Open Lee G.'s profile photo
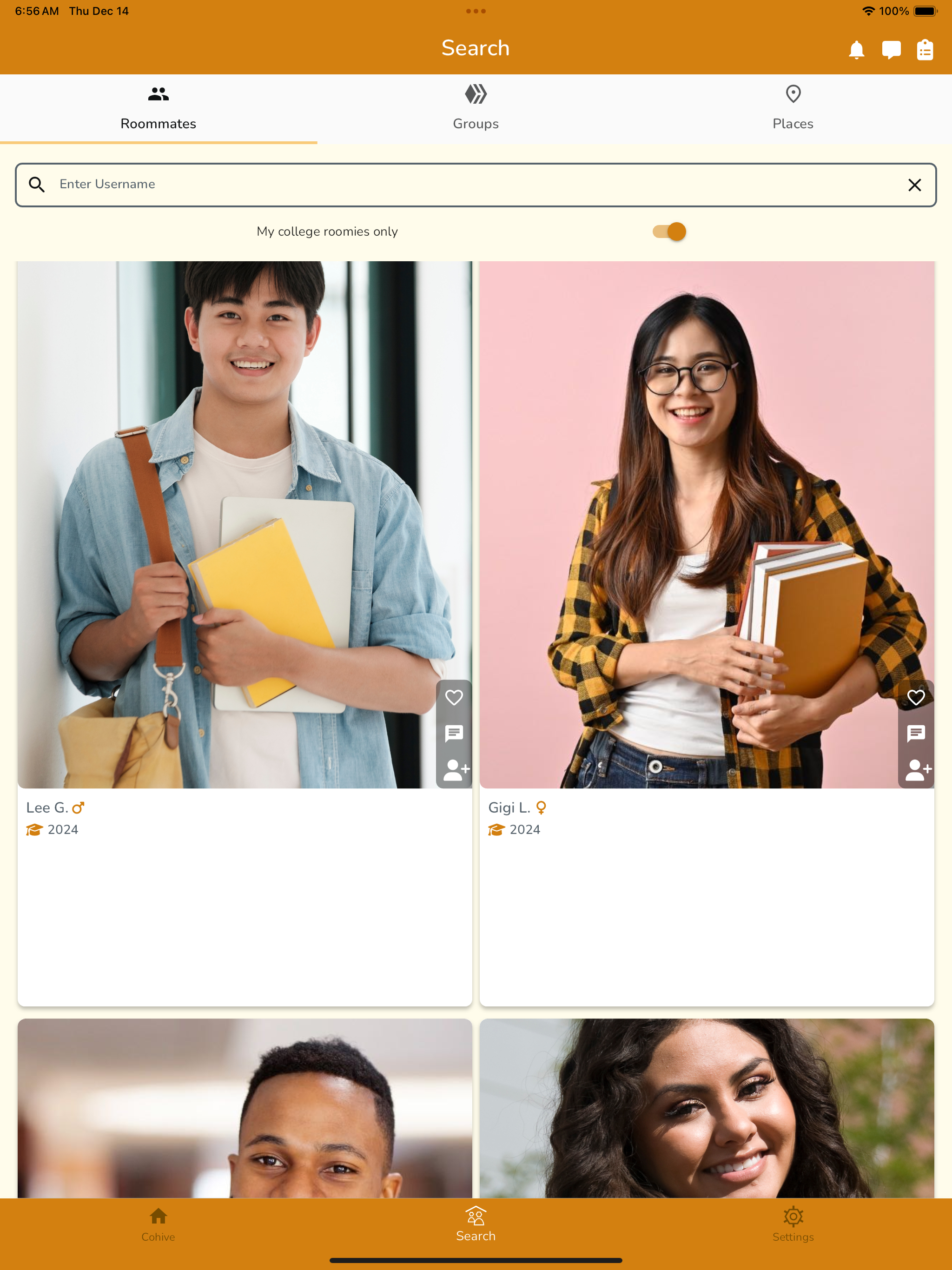 [x=245, y=525]
